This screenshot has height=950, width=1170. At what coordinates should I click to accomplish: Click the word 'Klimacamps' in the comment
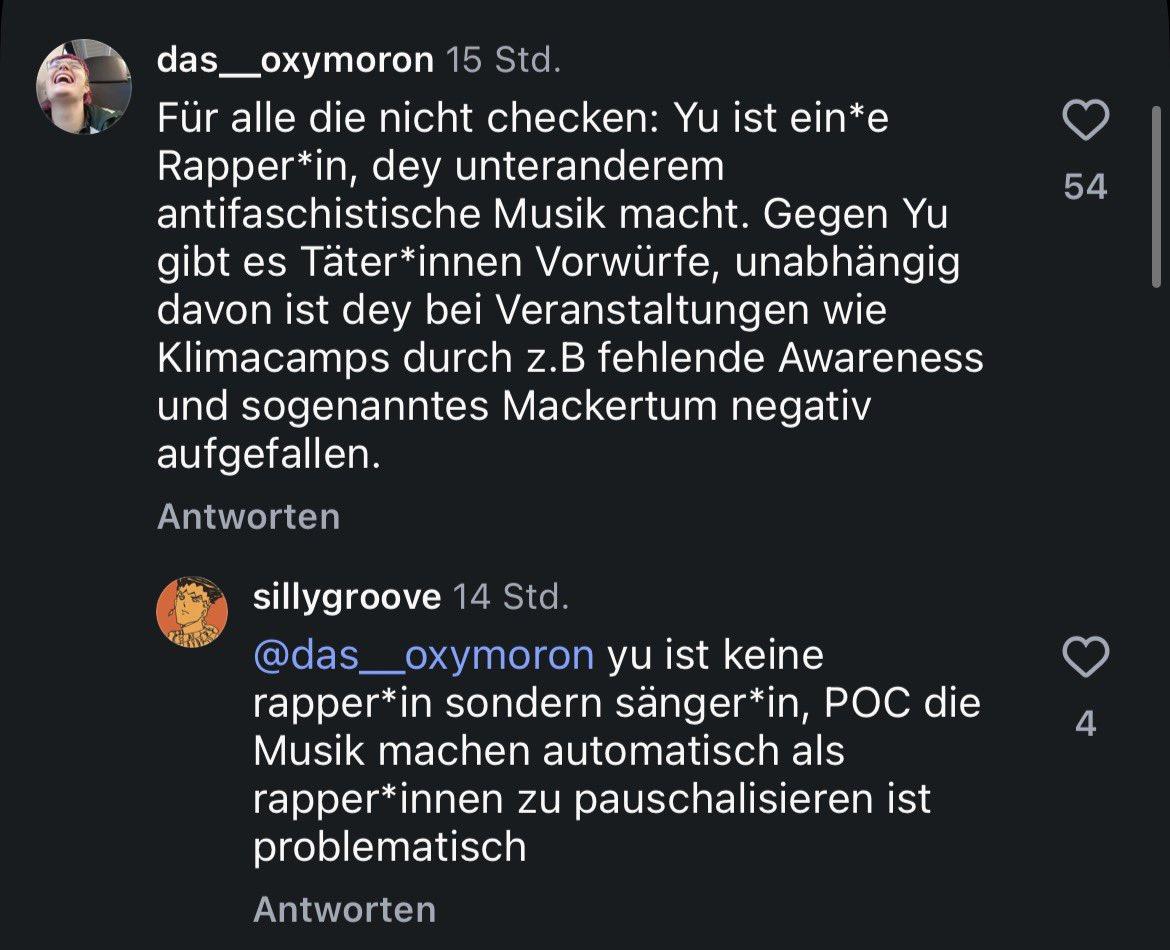[x=273, y=359]
